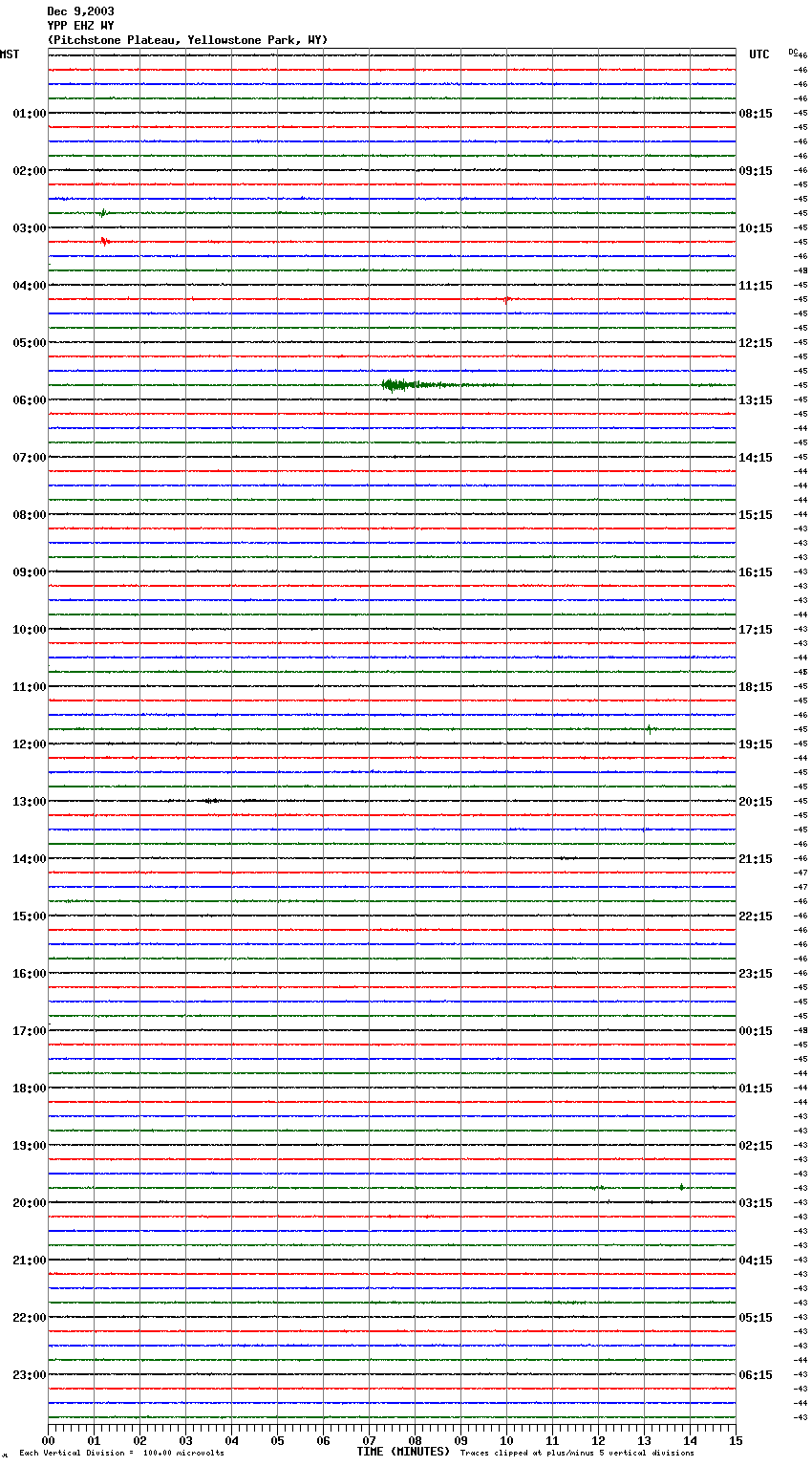Click minute tick label 10 on the time axis
This screenshot has width=812, height=1466.
point(506,1440)
